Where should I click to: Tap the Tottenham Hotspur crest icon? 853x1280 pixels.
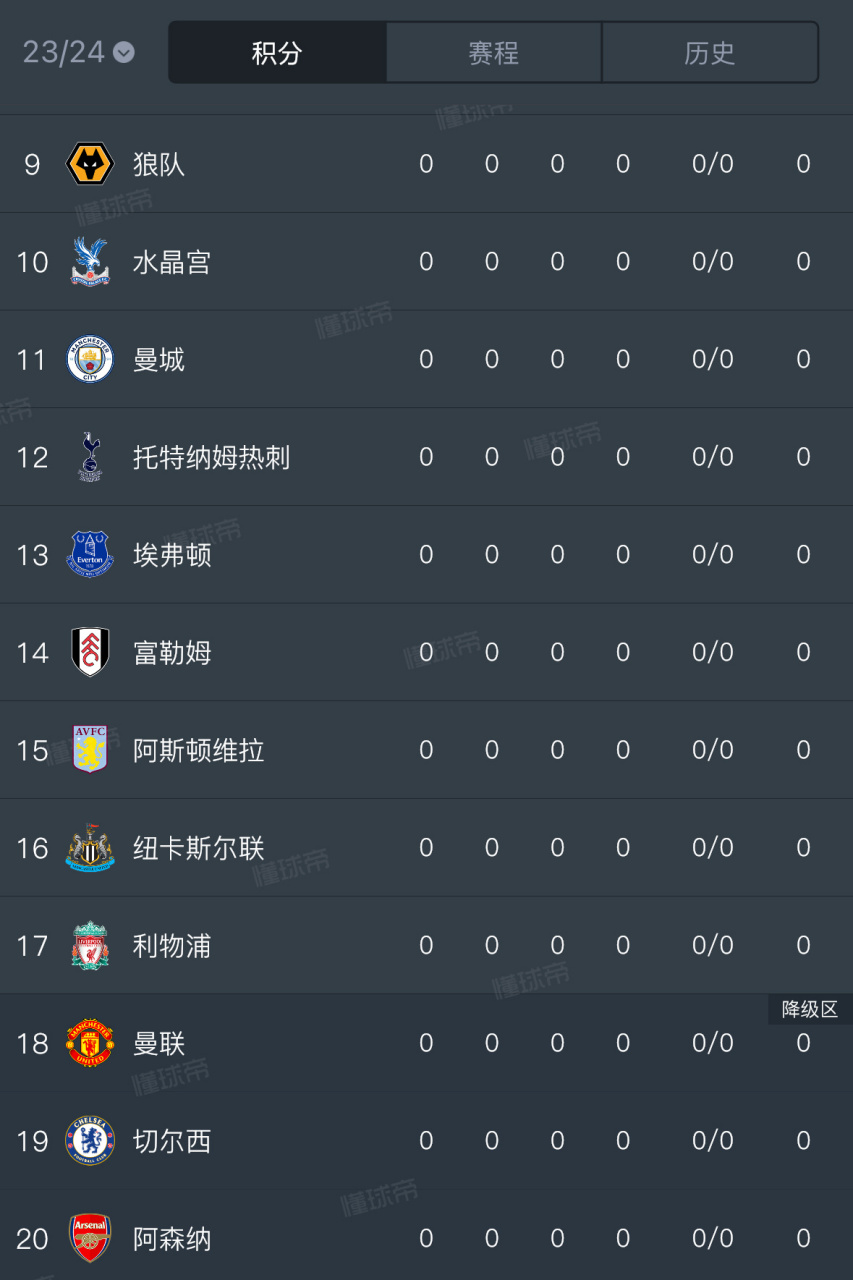(90, 457)
